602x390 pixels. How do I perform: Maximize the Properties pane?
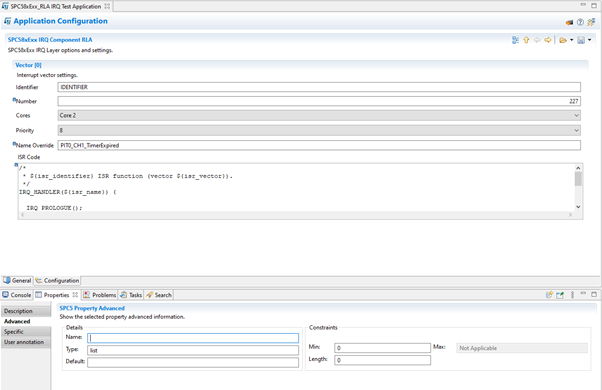594,294
